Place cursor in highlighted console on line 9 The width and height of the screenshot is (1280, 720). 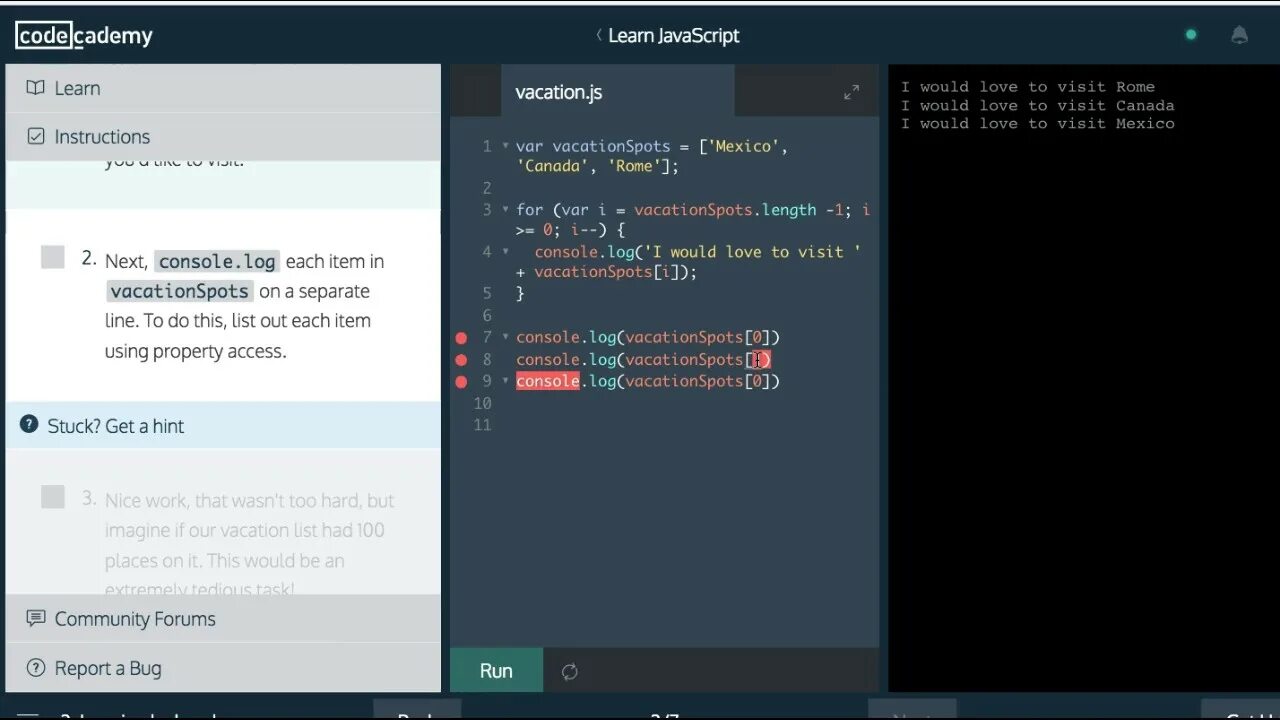point(547,381)
